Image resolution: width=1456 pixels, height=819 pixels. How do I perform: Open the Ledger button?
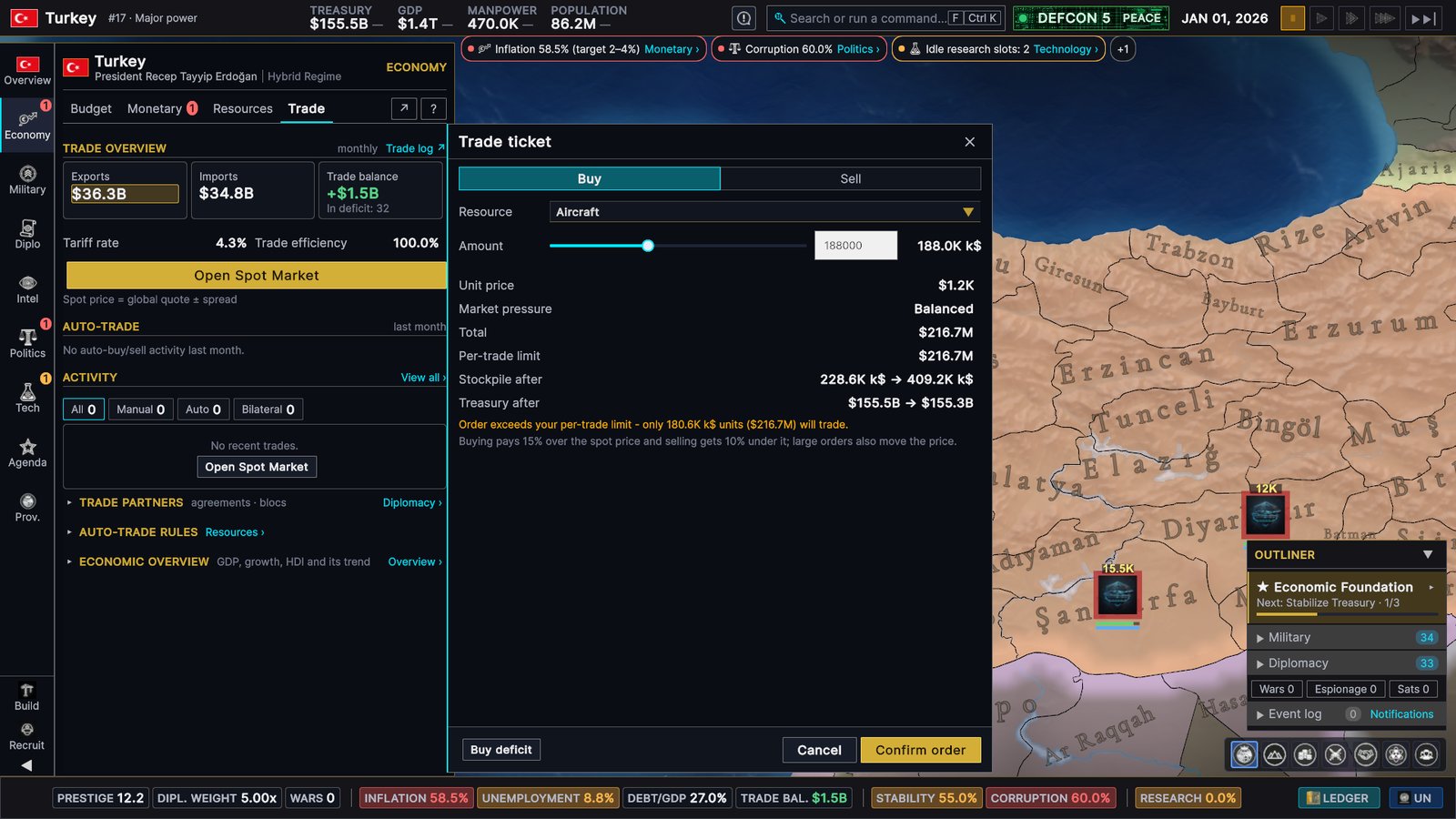coord(1339,798)
